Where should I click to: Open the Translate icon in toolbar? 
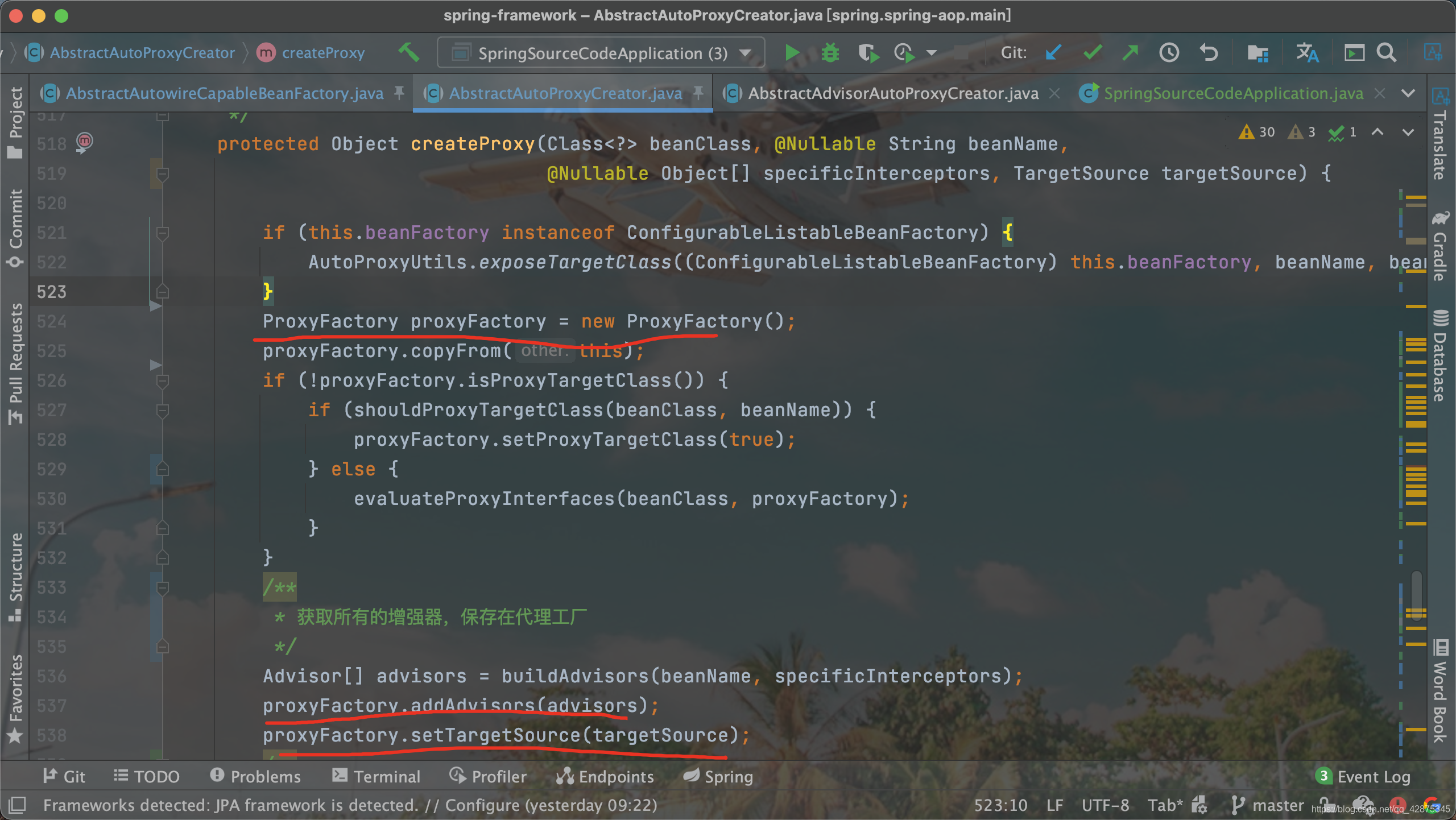(1307, 53)
